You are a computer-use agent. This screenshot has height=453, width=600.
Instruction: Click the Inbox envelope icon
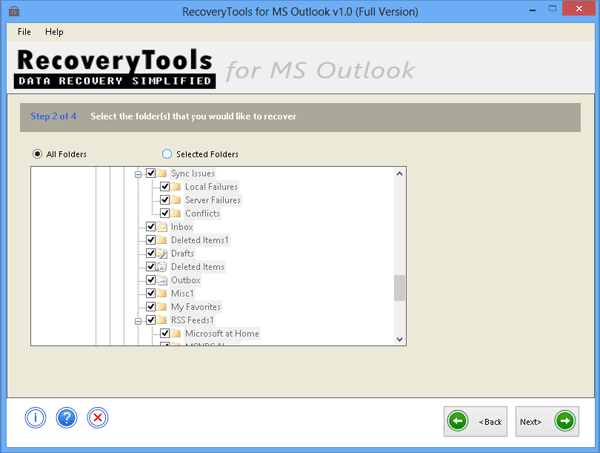click(x=162, y=227)
